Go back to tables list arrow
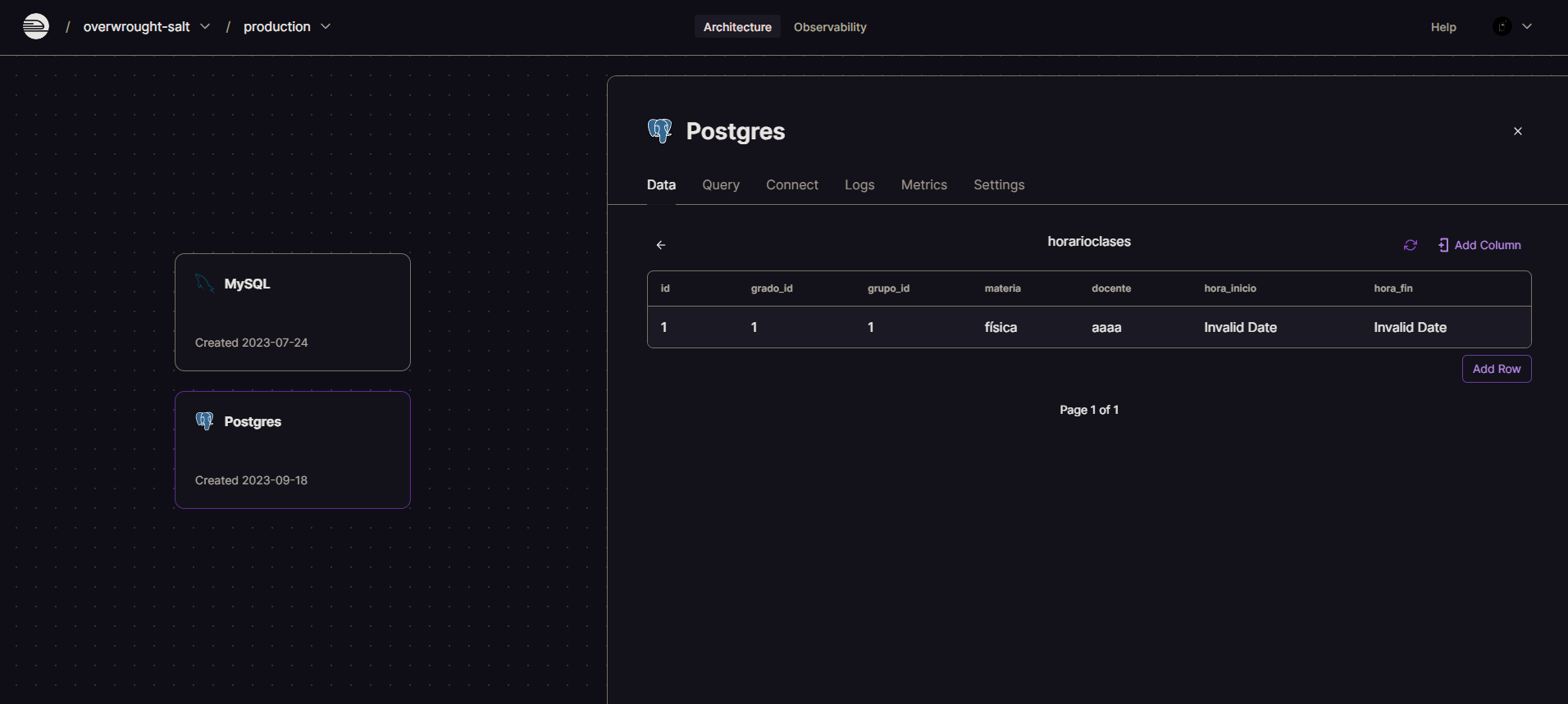Image resolution: width=1568 pixels, height=704 pixels. pos(661,245)
